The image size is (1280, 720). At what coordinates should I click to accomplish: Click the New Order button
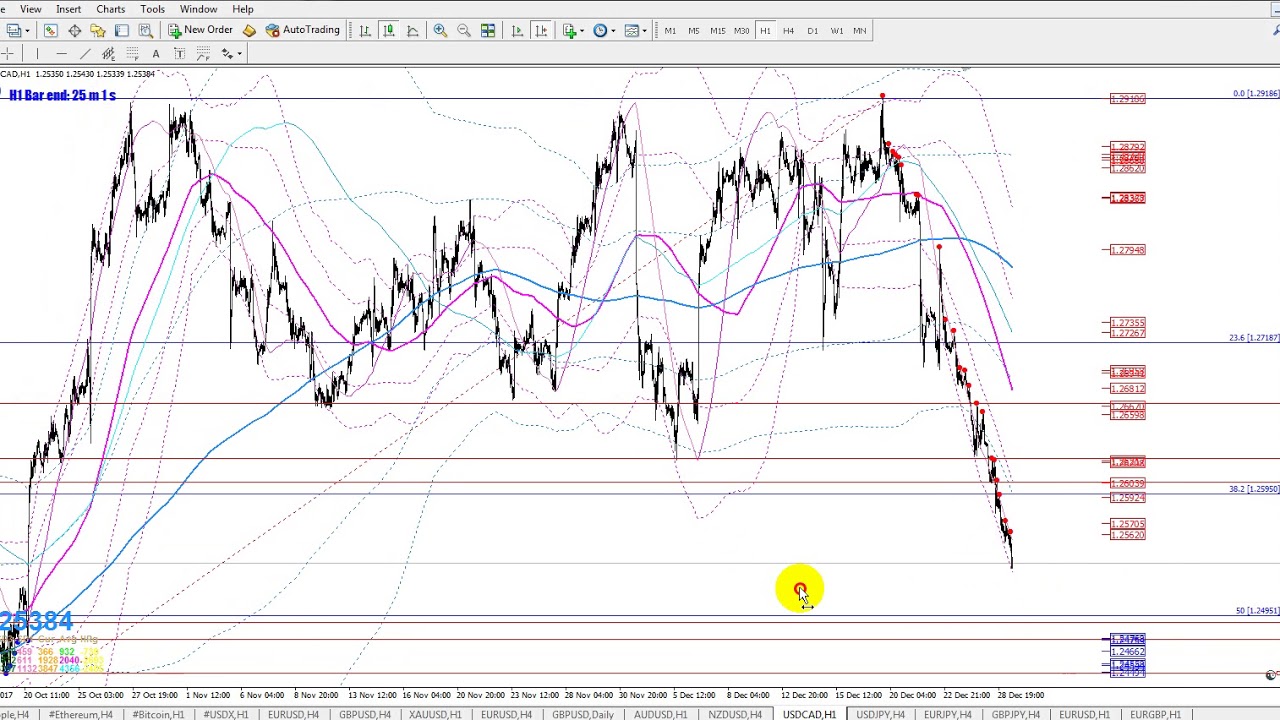[x=200, y=30]
